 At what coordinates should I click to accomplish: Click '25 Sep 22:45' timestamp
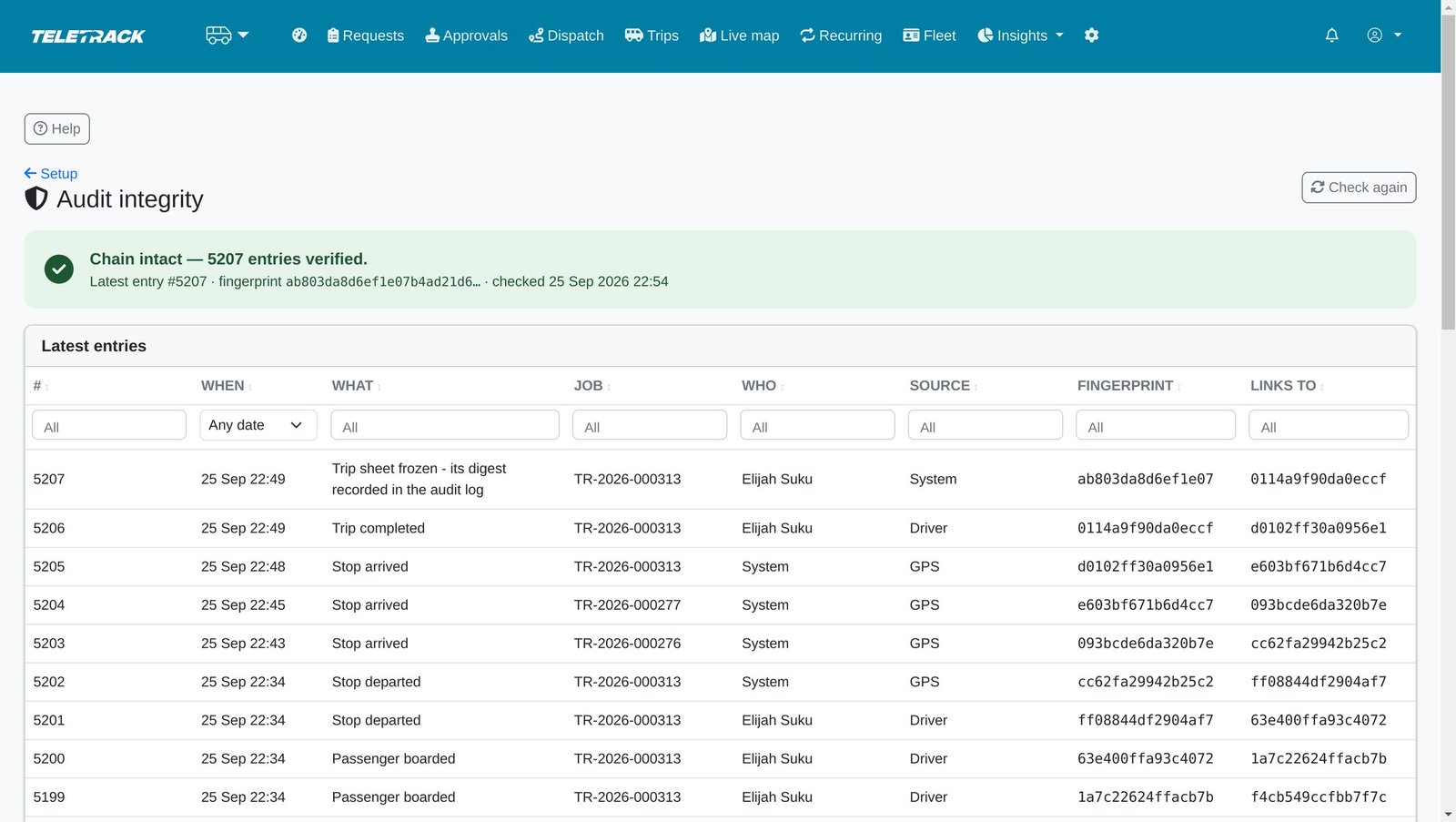point(243,605)
